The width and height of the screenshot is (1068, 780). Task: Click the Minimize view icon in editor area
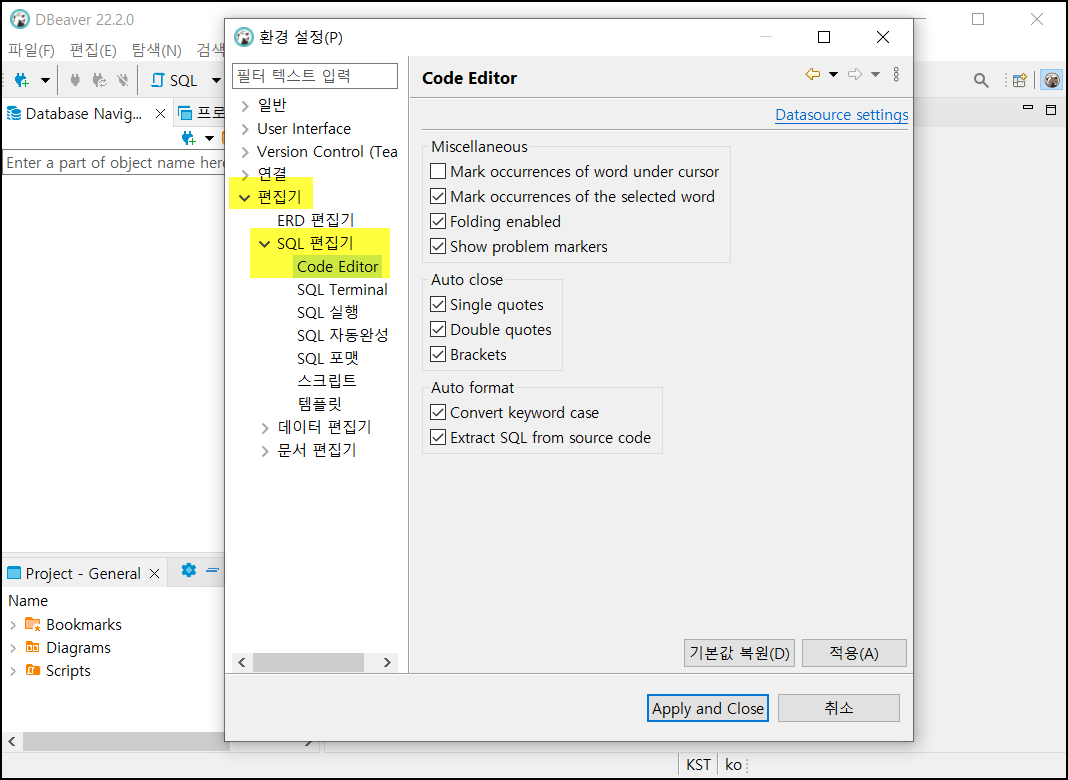coord(1028,108)
